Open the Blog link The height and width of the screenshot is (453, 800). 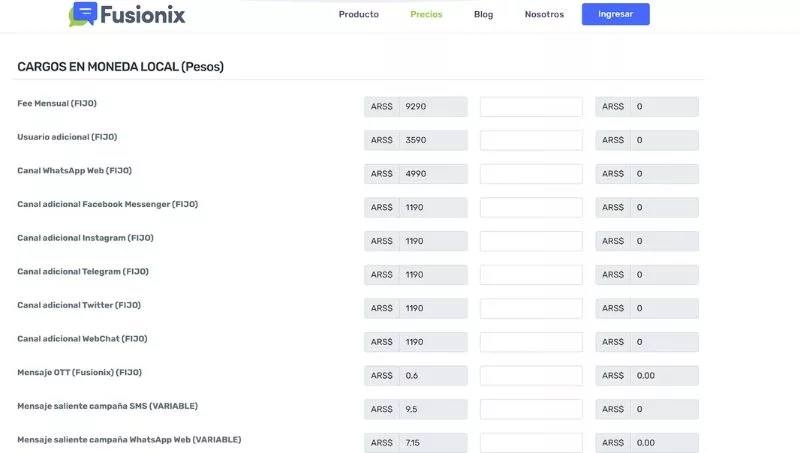pyautogui.click(x=483, y=15)
